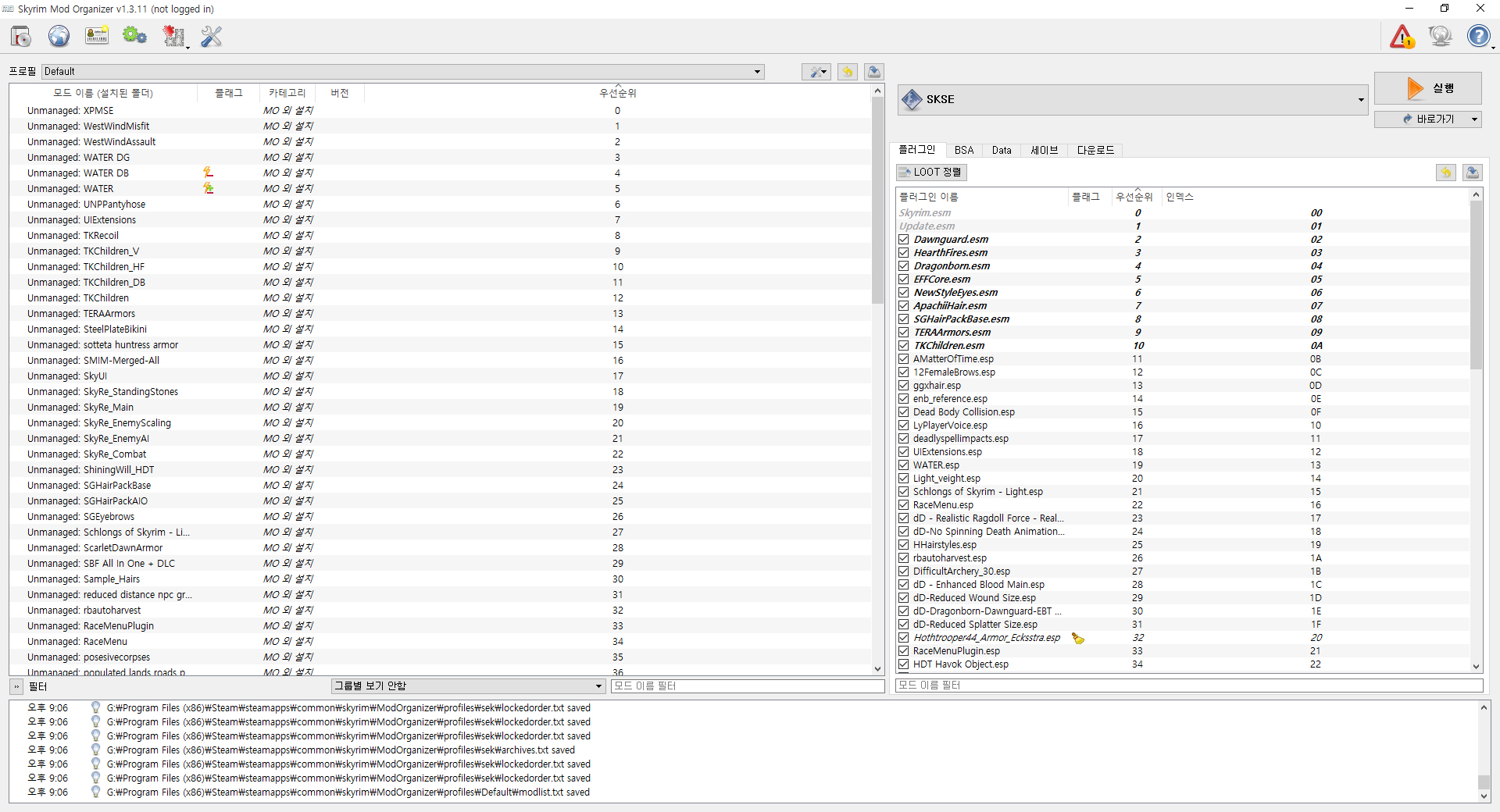Open the executables gears icon

coord(135,36)
